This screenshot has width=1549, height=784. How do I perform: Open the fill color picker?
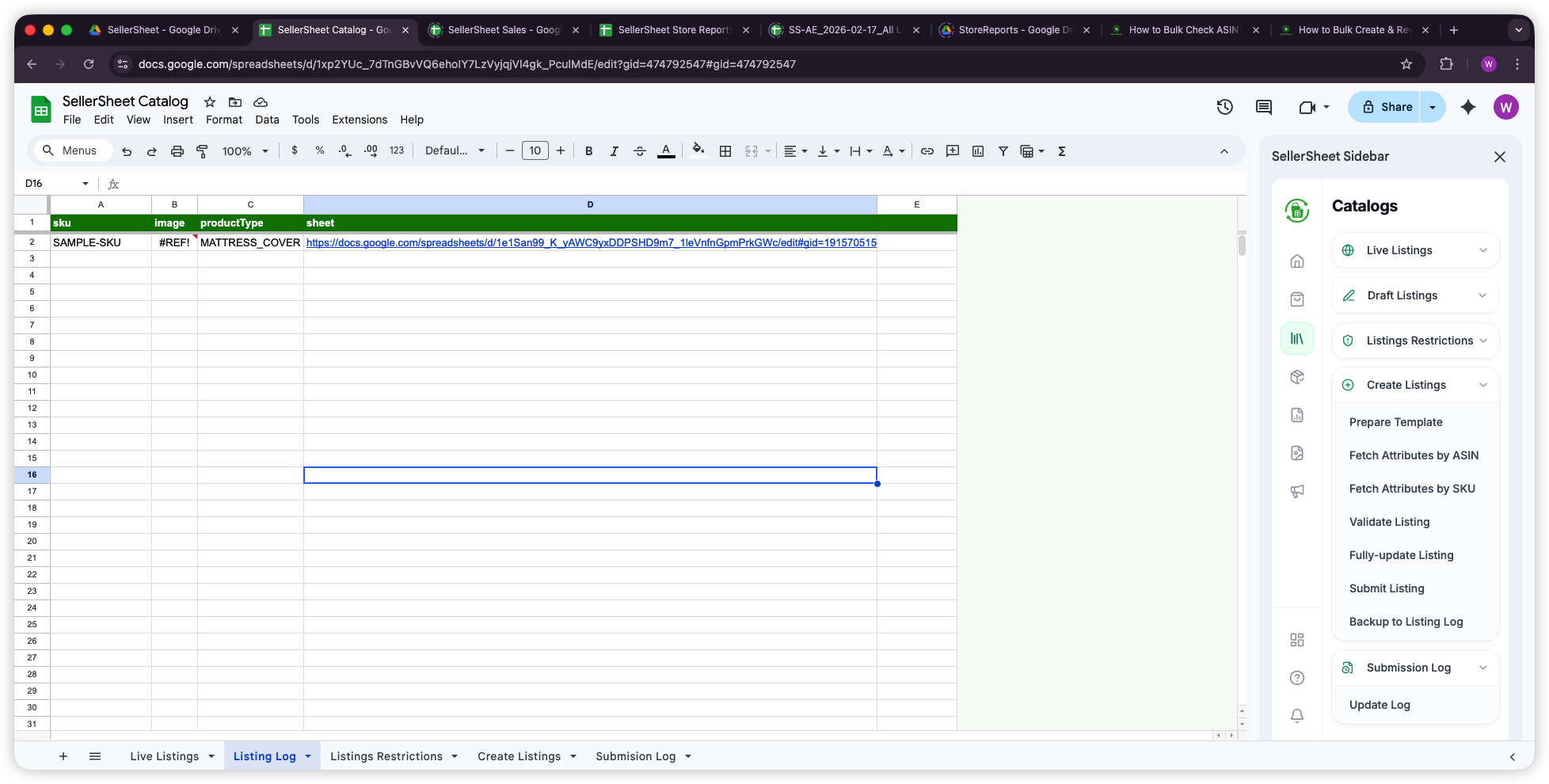click(698, 150)
